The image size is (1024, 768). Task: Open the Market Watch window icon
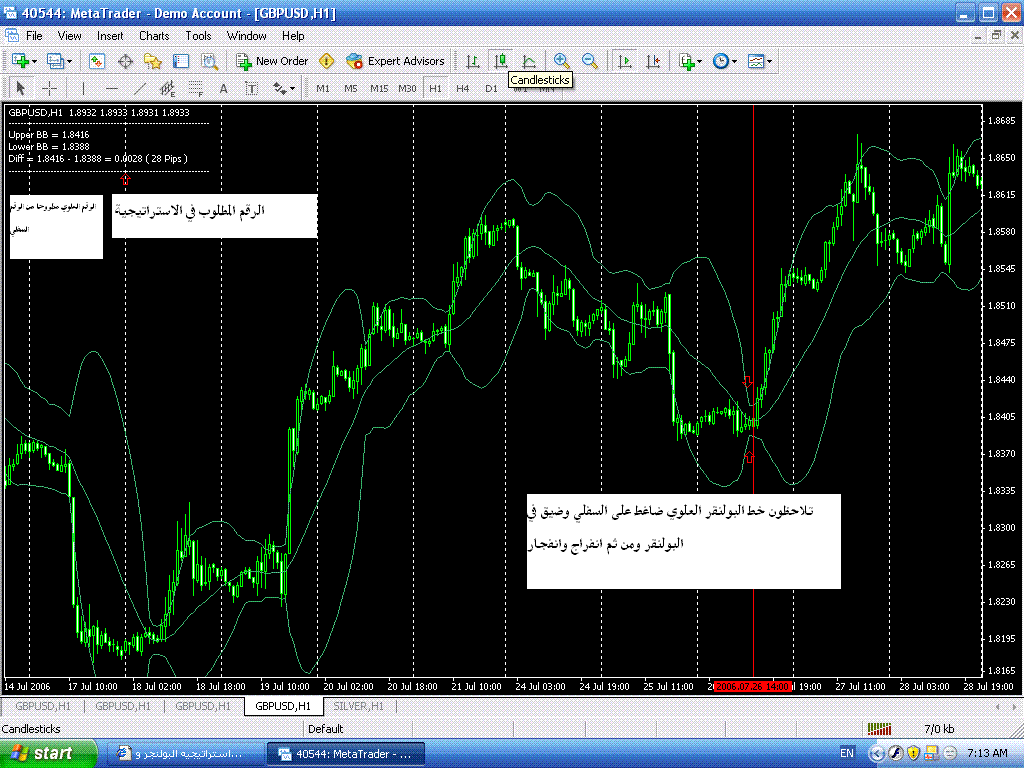point(97,61)
